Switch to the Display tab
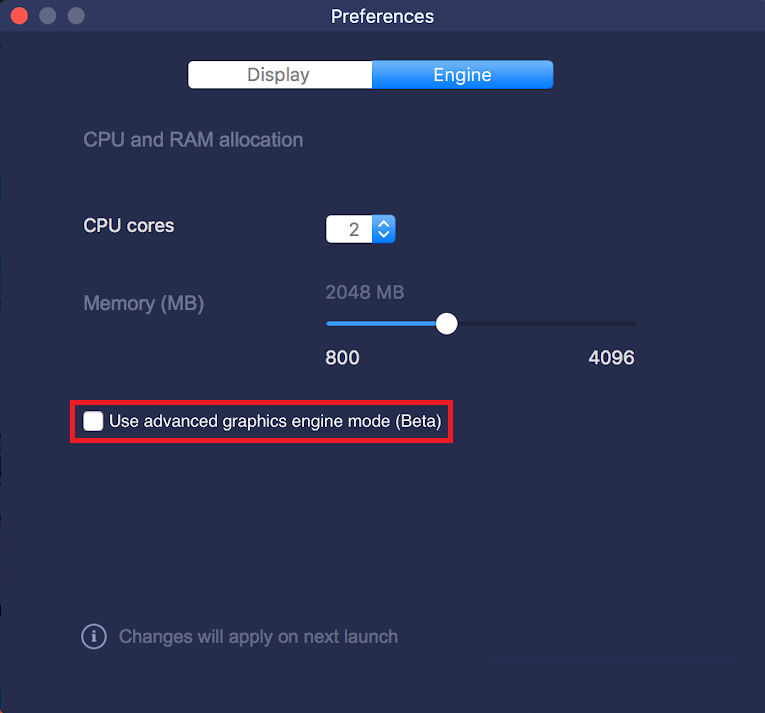 coord(280,75)
